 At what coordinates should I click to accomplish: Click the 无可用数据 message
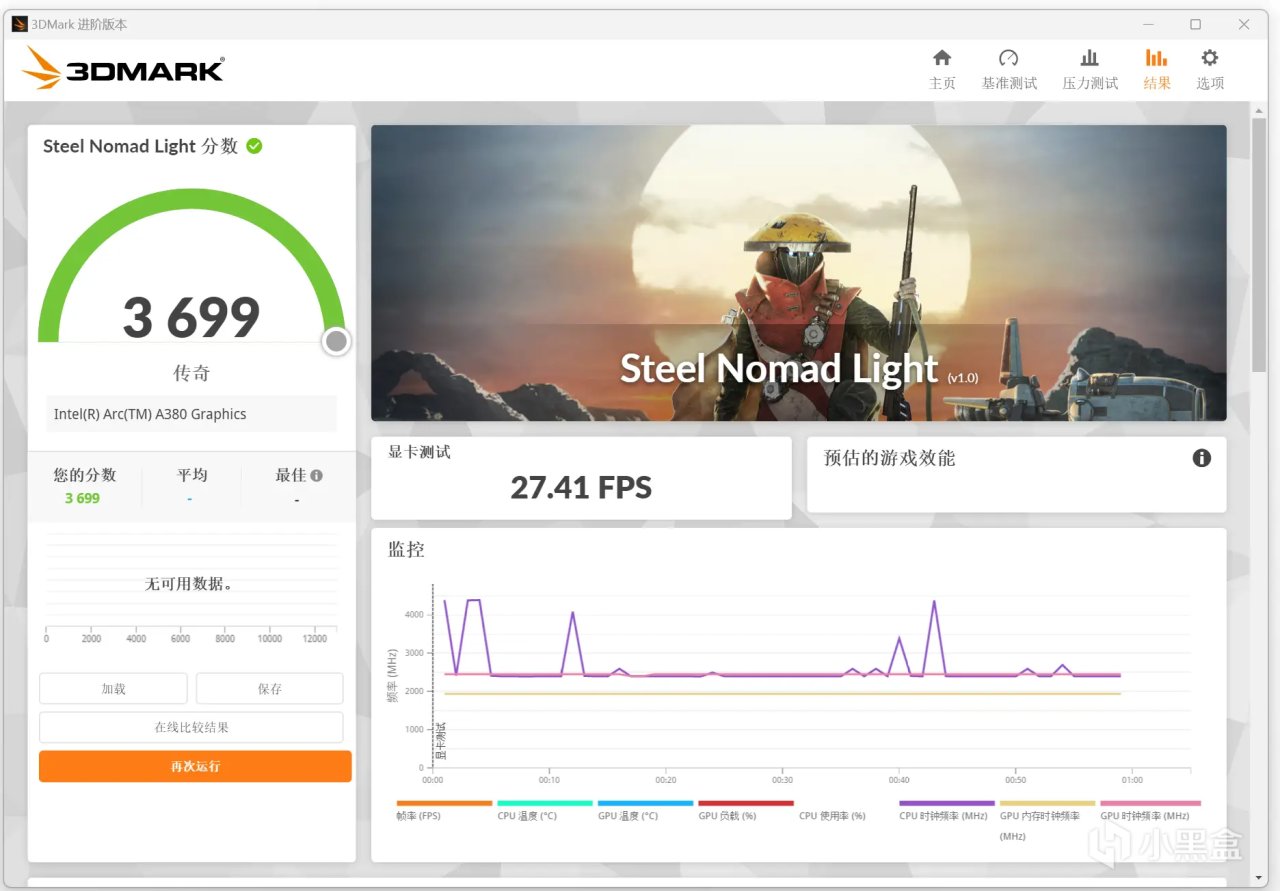pos(190,584)
